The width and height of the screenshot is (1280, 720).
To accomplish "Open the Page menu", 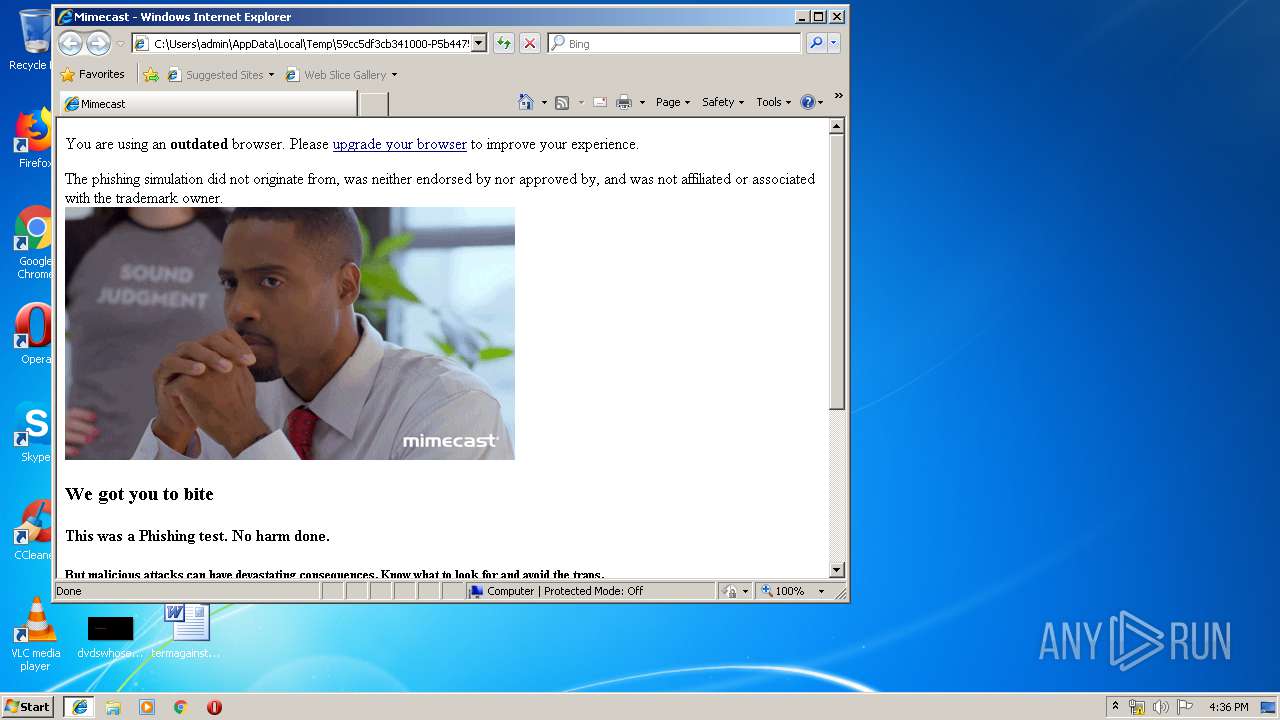I will [x=673, y=102].
